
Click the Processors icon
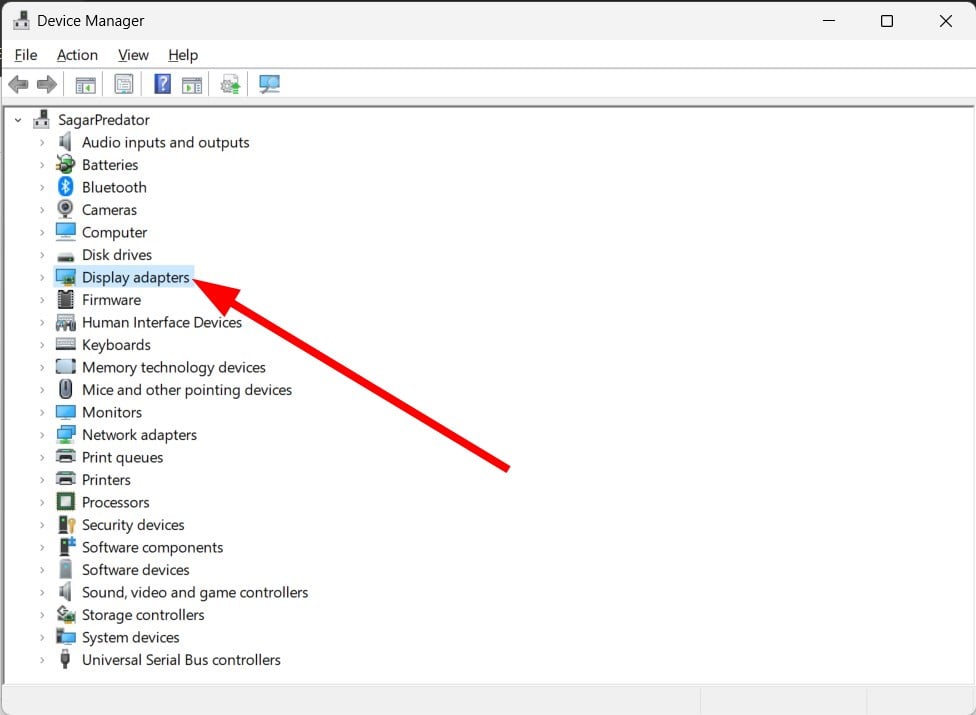65,502
